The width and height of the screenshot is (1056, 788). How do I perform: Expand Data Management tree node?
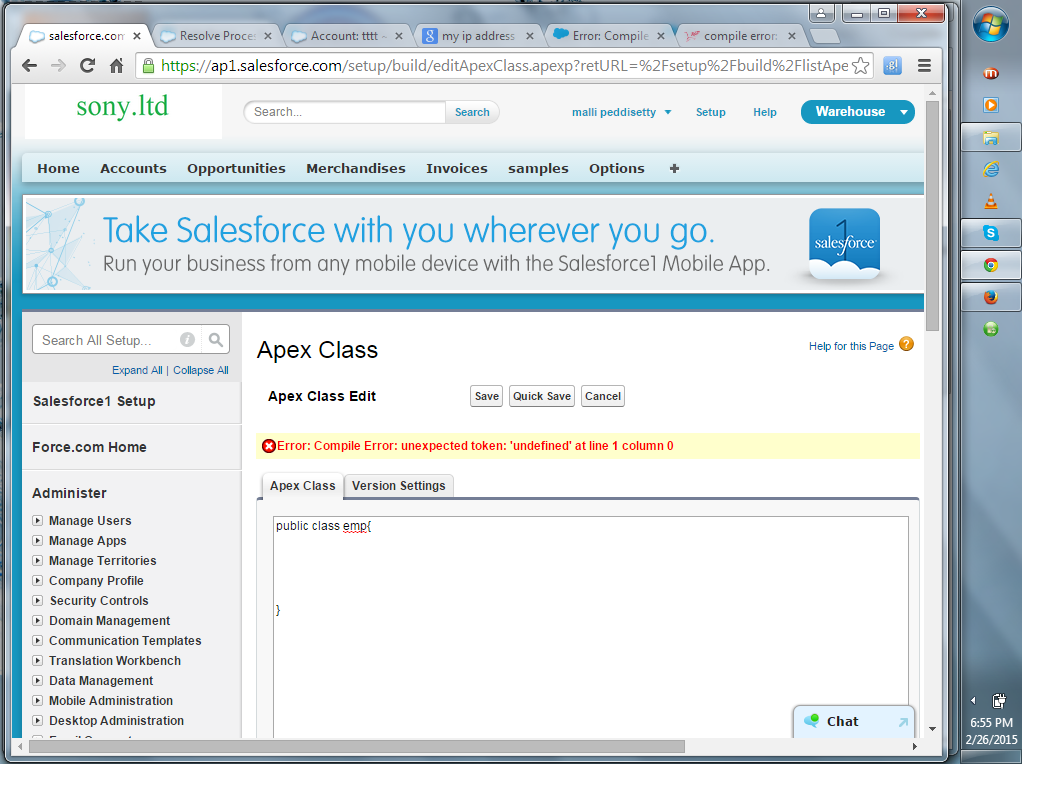(38, 680)
